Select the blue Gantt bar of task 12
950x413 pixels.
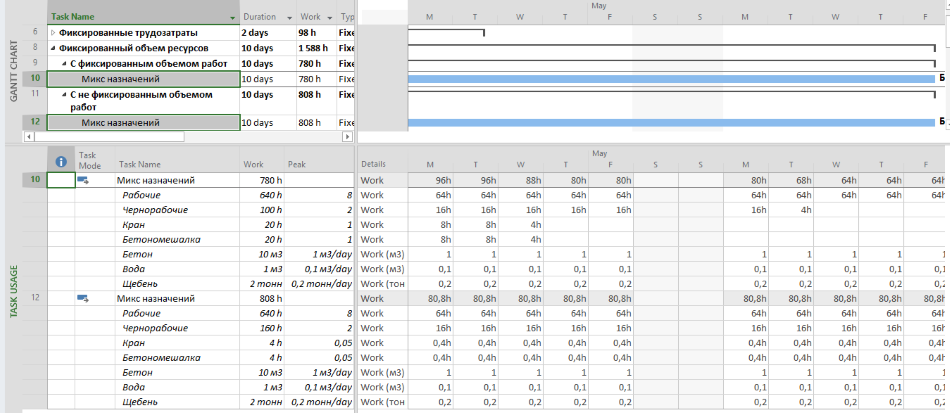671,123
